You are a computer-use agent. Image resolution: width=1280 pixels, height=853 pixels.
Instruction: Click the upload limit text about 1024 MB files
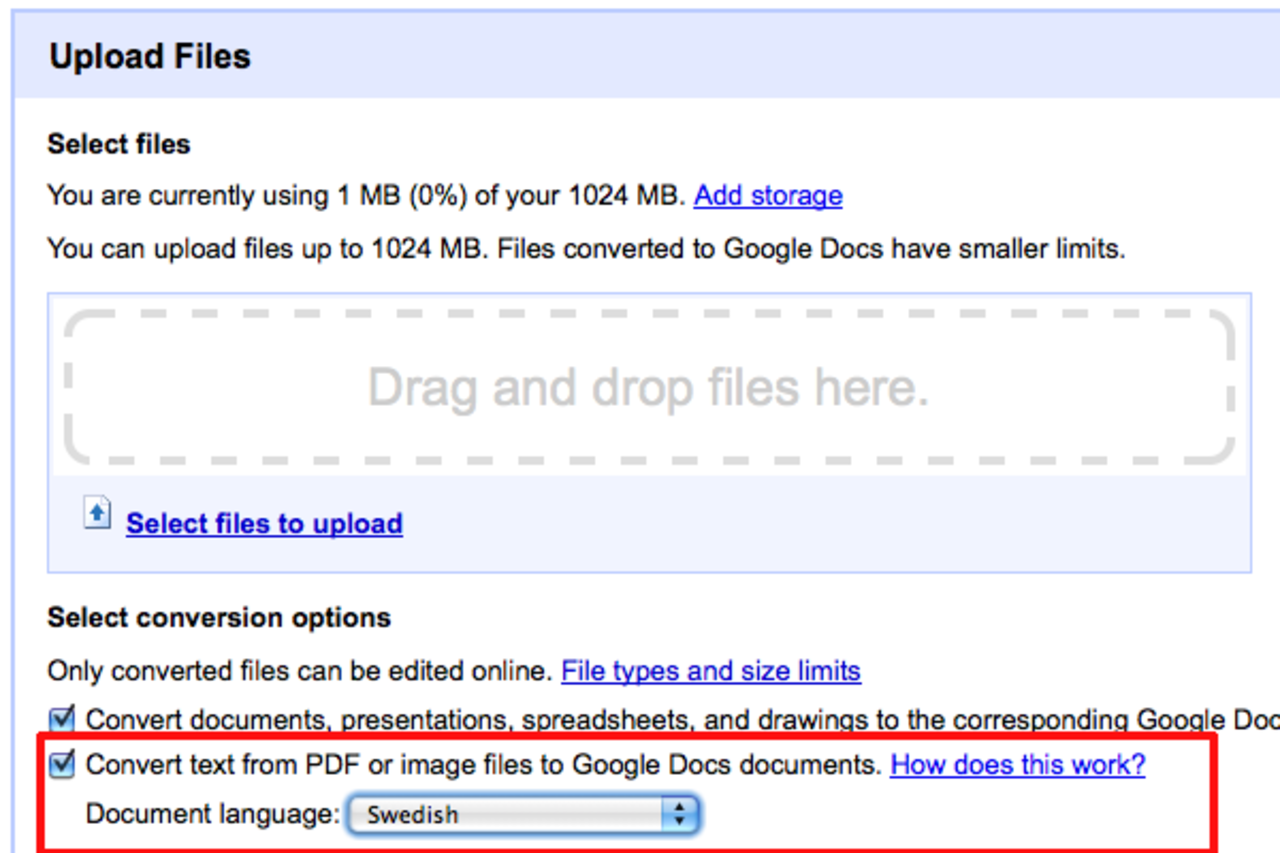pyautogui.click(x=586, y=248)
